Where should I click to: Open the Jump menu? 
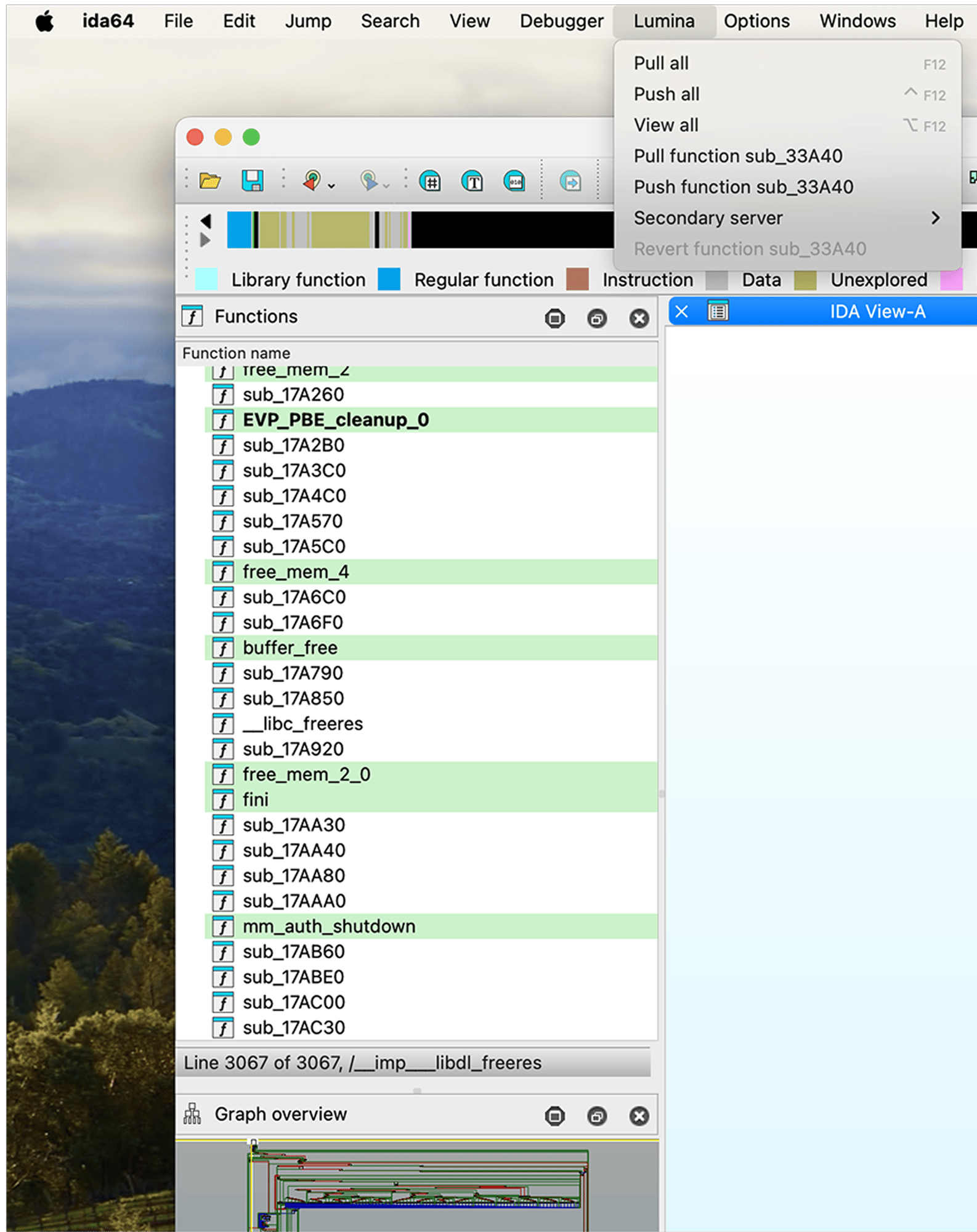308,21
